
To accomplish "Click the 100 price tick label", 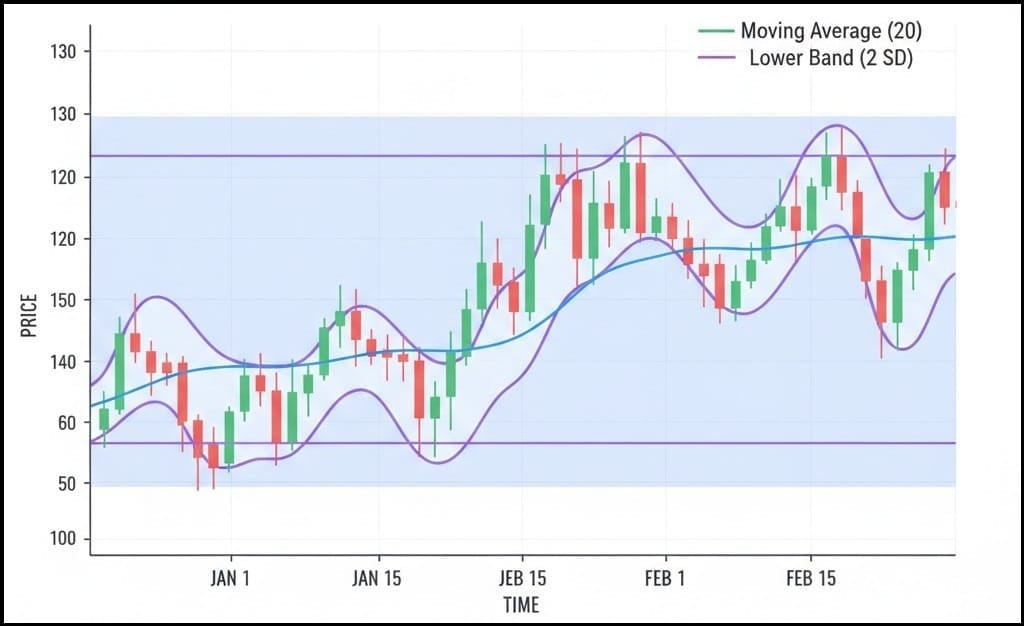I will pyautogui.click(x=63, y=540).
